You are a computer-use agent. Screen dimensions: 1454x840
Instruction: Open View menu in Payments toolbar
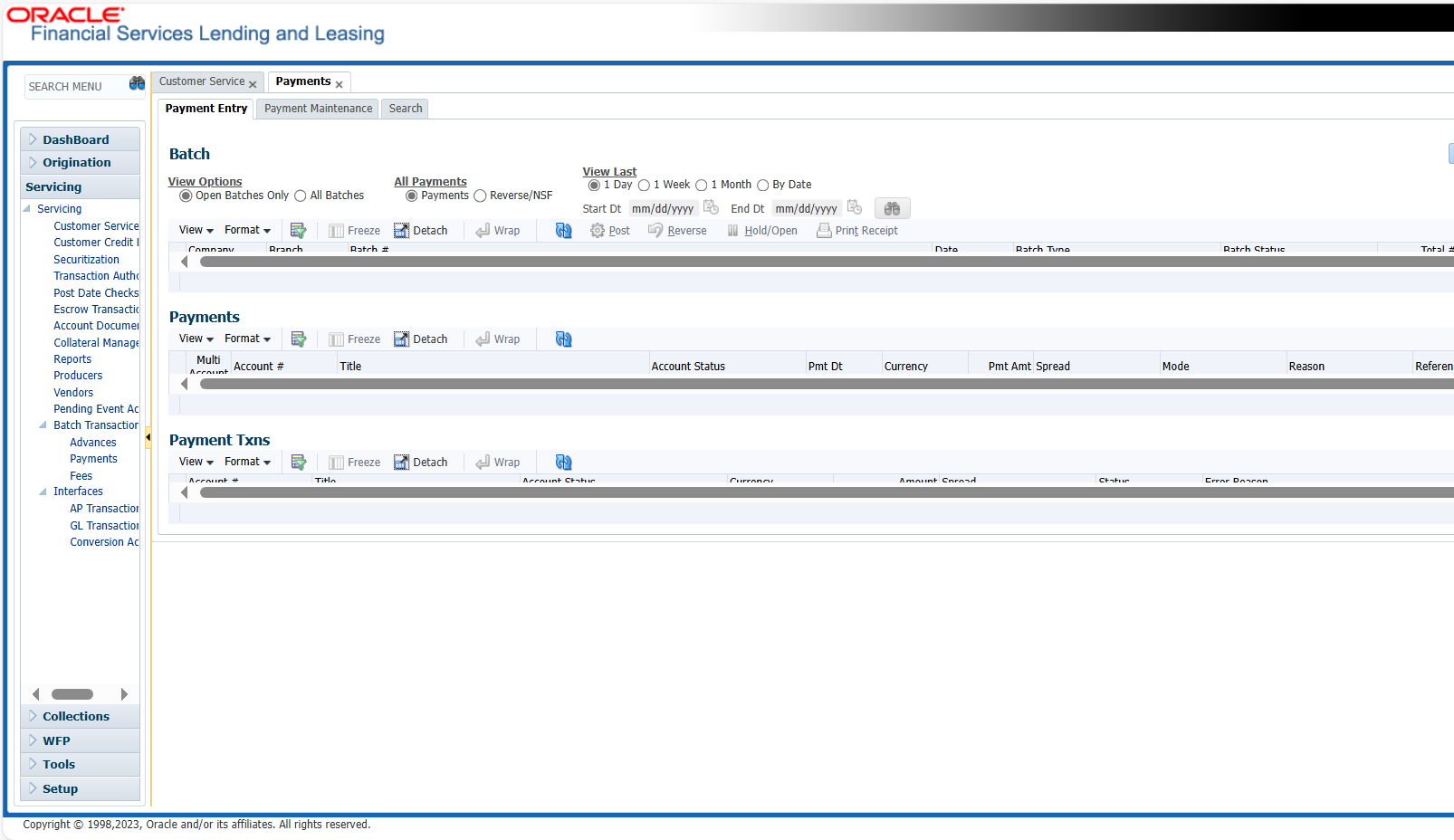tap(196, 339)
